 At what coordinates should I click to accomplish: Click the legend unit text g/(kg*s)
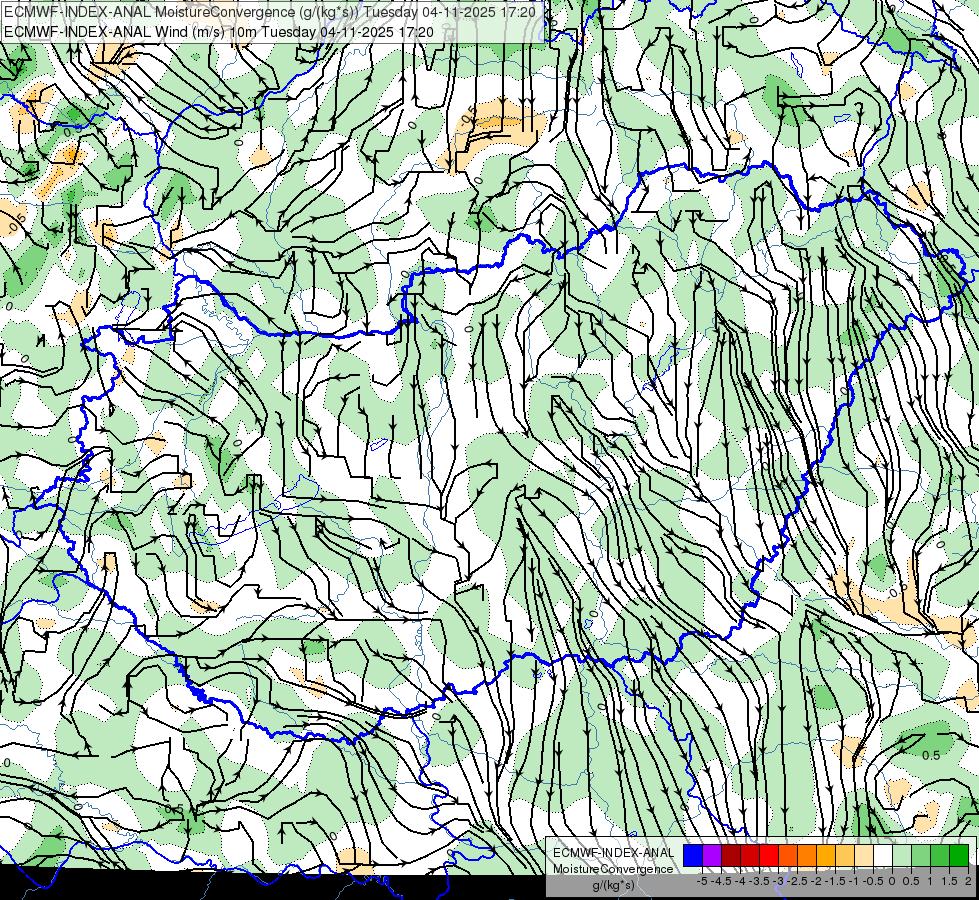pyautogui.click(x=614, y=885)
